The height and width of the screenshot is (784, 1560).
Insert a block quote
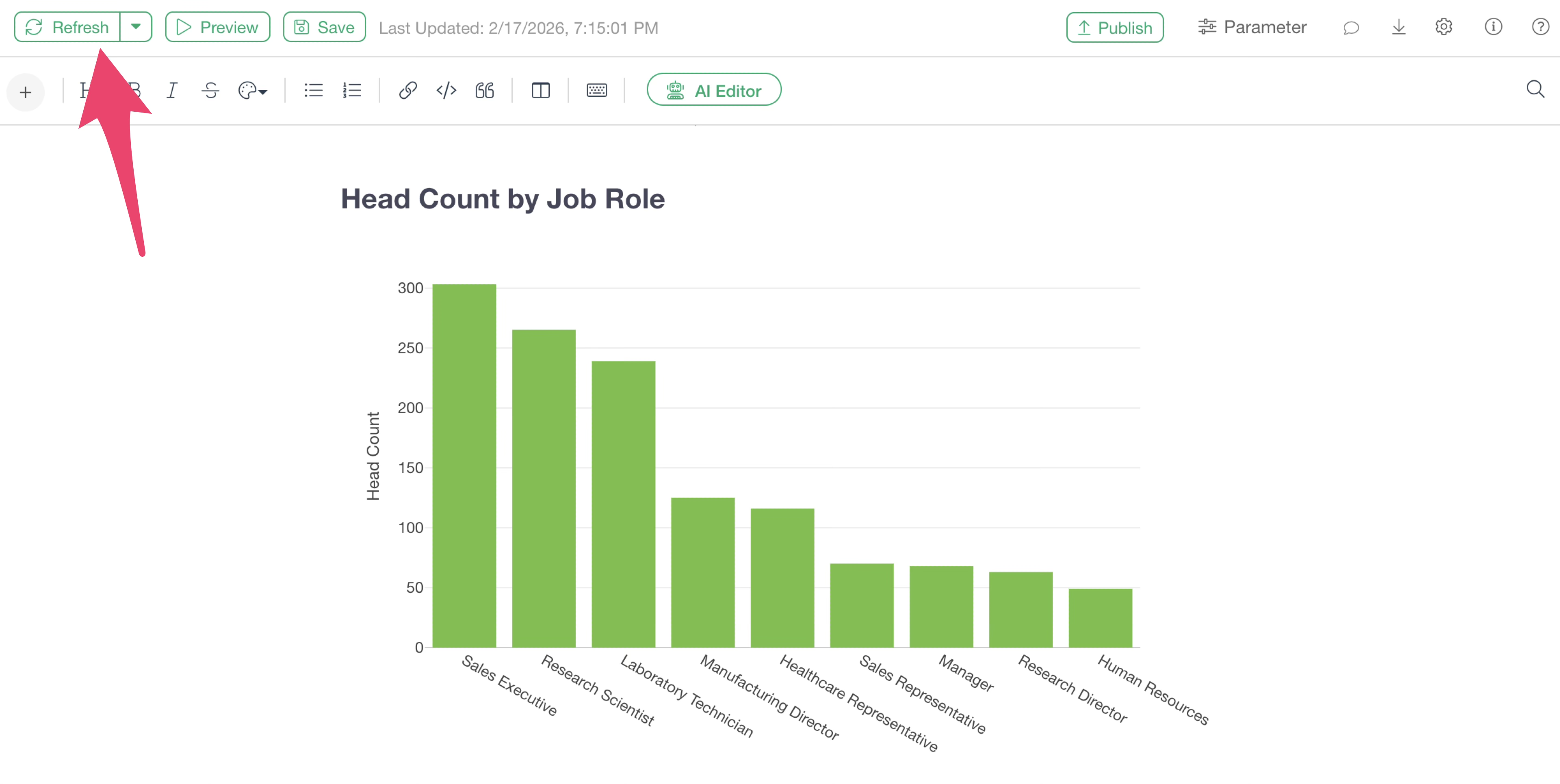pos(485,91)
